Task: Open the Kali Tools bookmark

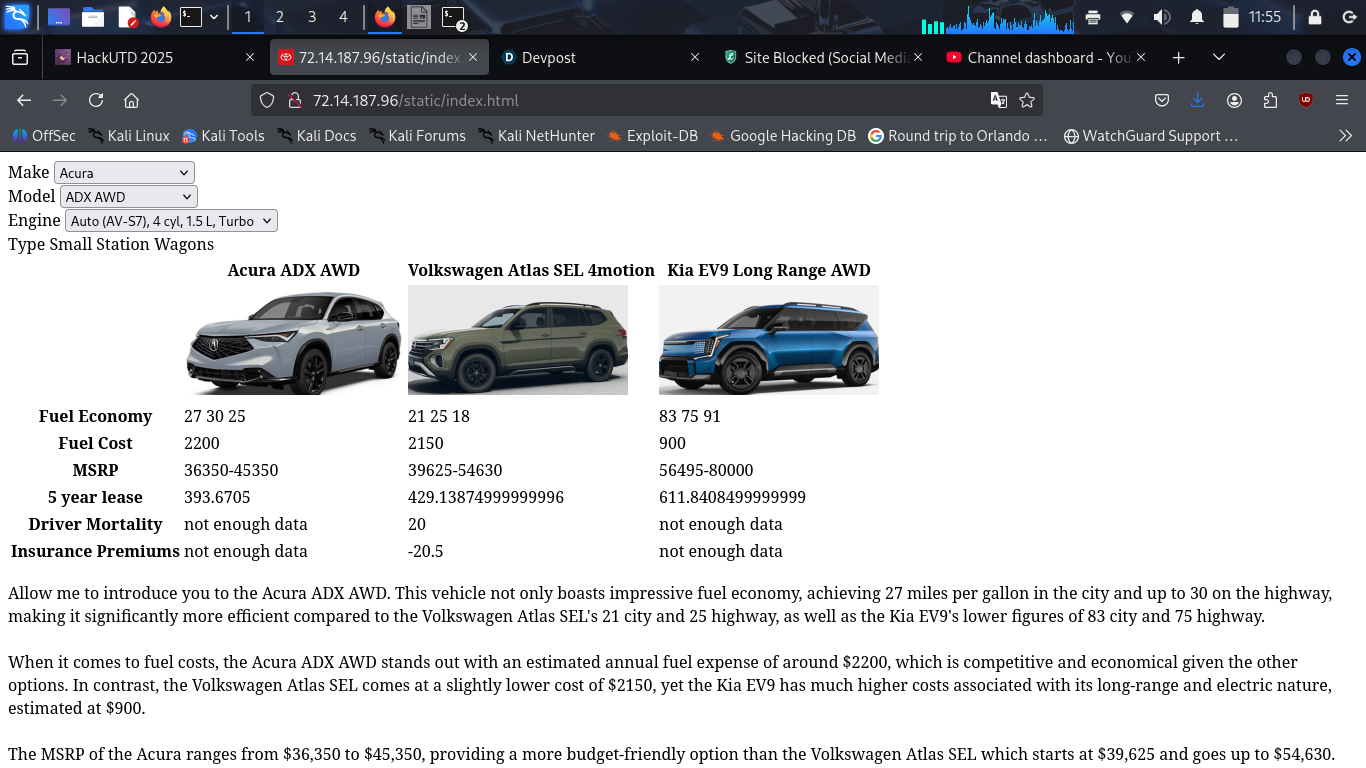Action: click(x=223, y=136)
